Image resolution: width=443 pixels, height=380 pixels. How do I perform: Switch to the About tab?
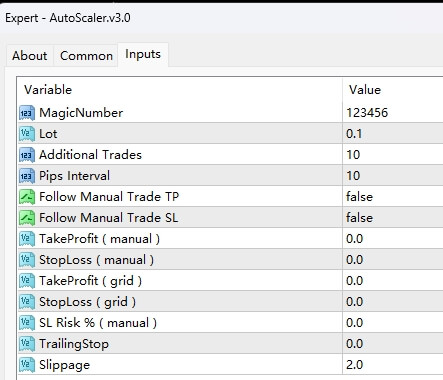[x=30, y=55]
